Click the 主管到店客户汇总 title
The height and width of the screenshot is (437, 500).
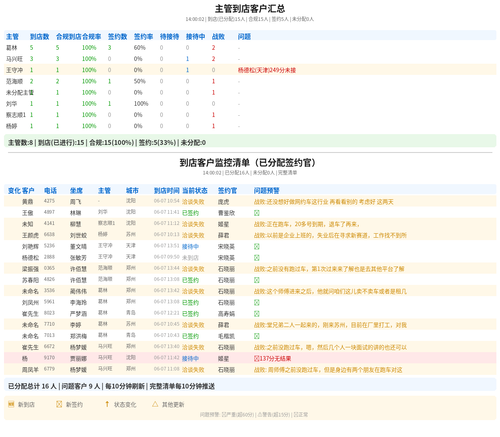tap(250, 9)
